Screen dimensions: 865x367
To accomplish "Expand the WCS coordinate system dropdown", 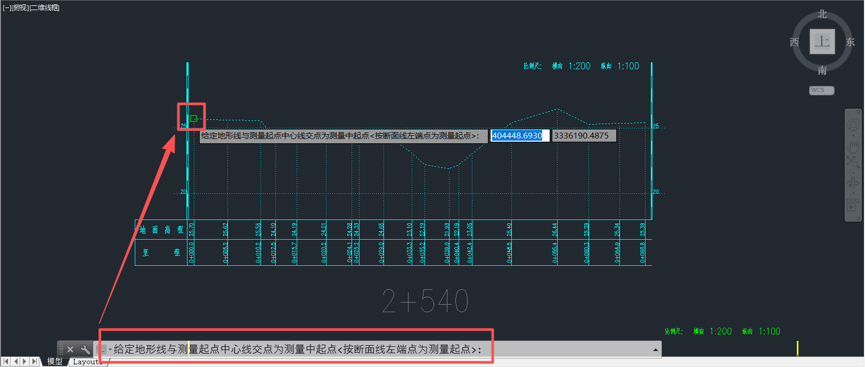I will pyautogui.click(x=821, y=90).
